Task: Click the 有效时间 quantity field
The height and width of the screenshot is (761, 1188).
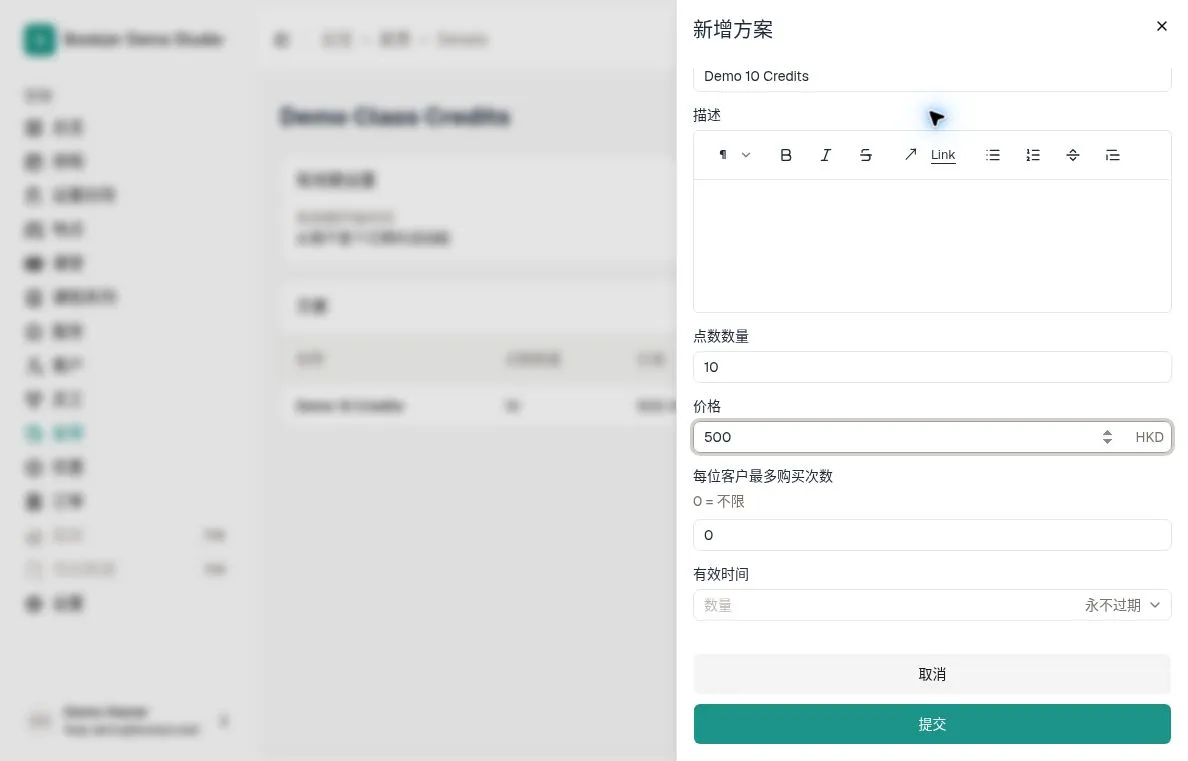Action: [x=883, y=605]
